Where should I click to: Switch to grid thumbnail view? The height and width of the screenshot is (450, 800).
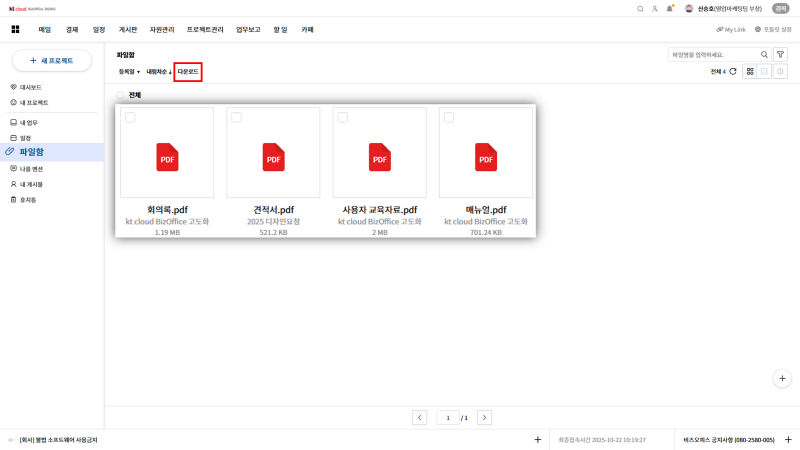click(749, 71)
